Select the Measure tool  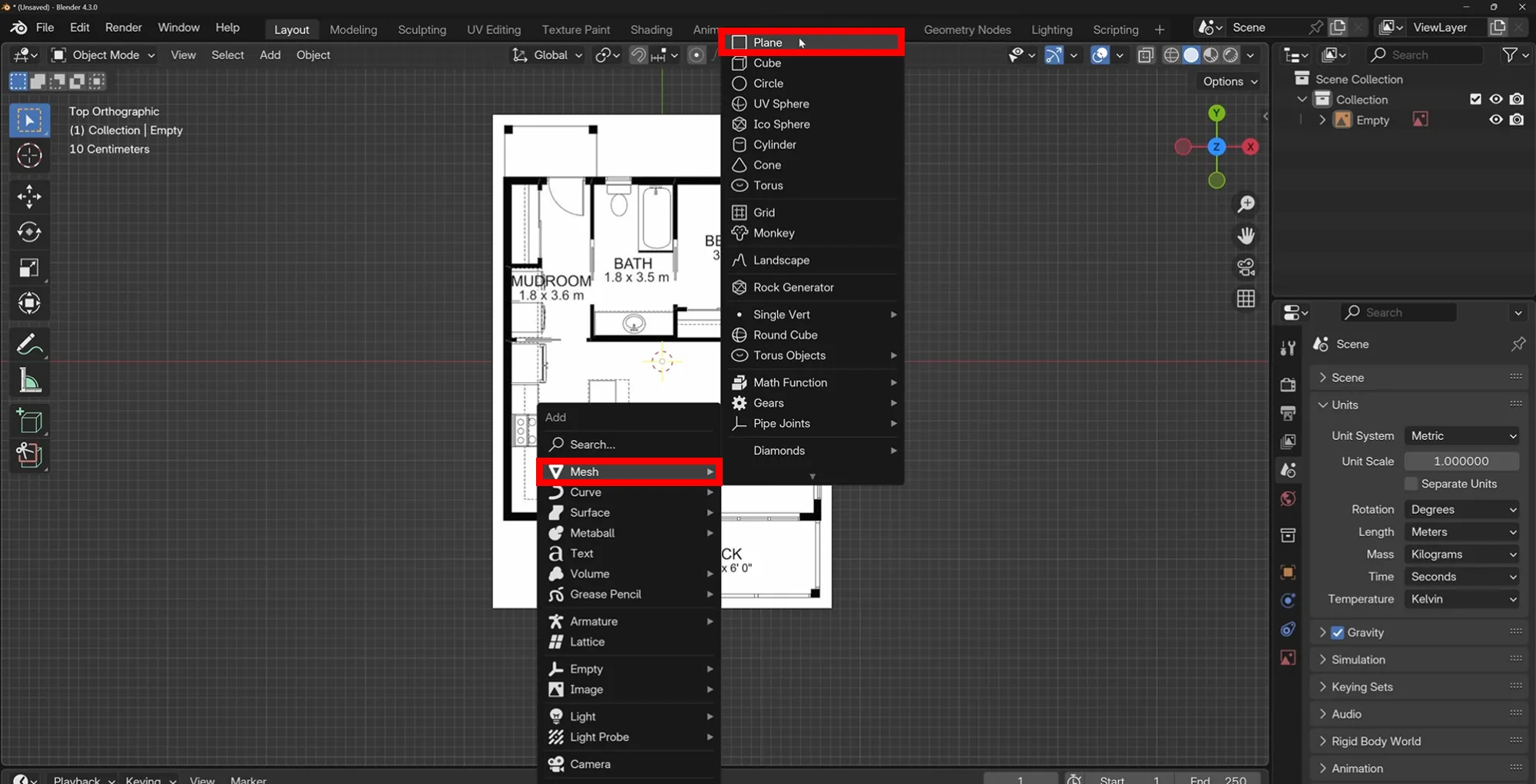click(x=29, y=381)
